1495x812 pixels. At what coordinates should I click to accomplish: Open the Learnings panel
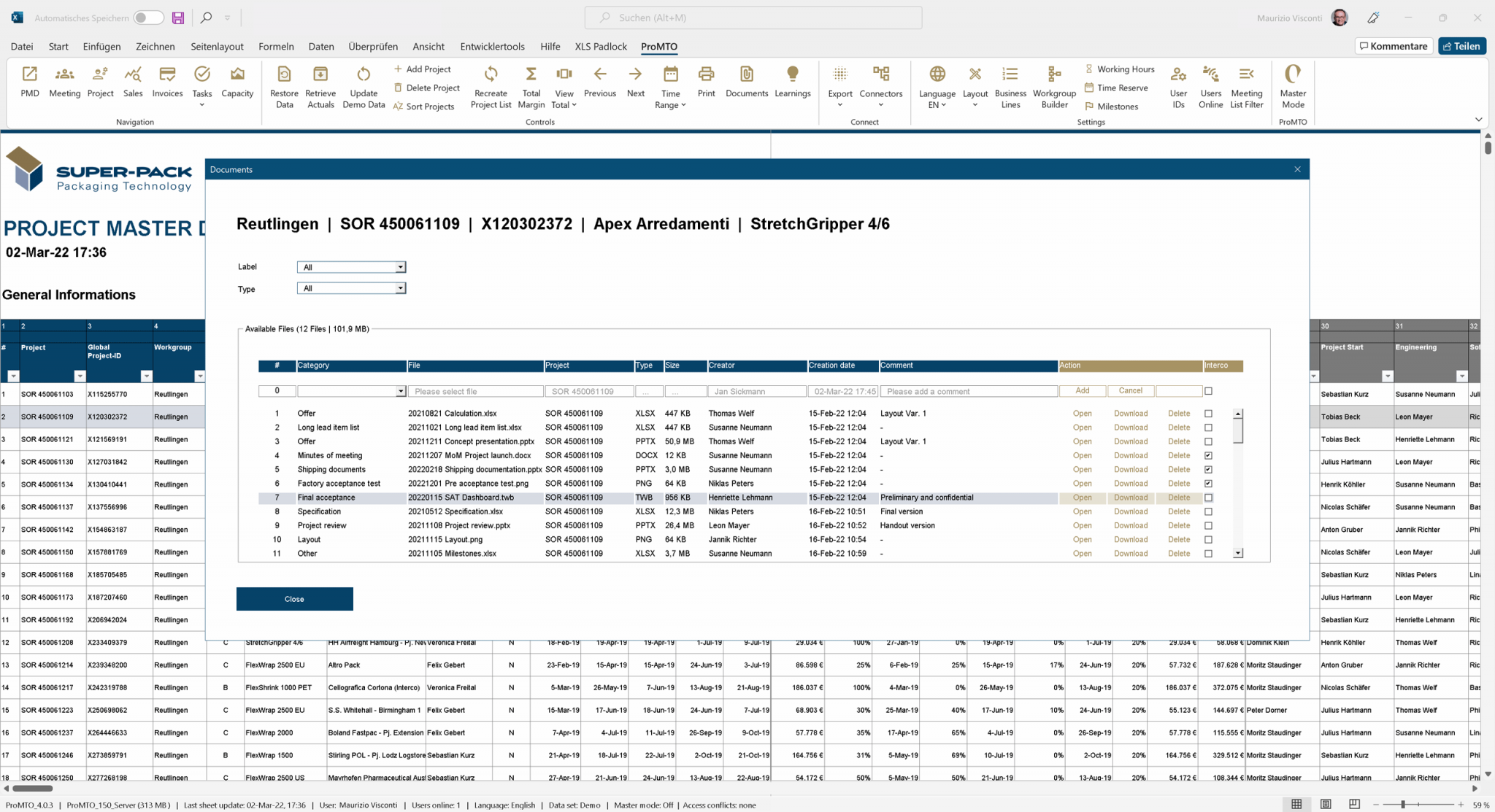click(x=793, y=82)
